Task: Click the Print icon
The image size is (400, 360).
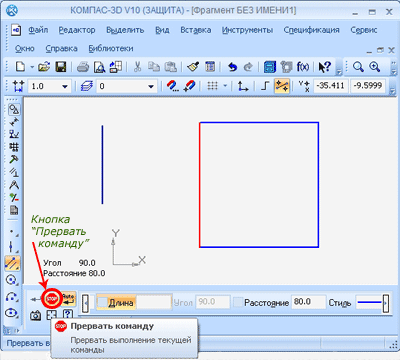Action: (x=83, y=67)
